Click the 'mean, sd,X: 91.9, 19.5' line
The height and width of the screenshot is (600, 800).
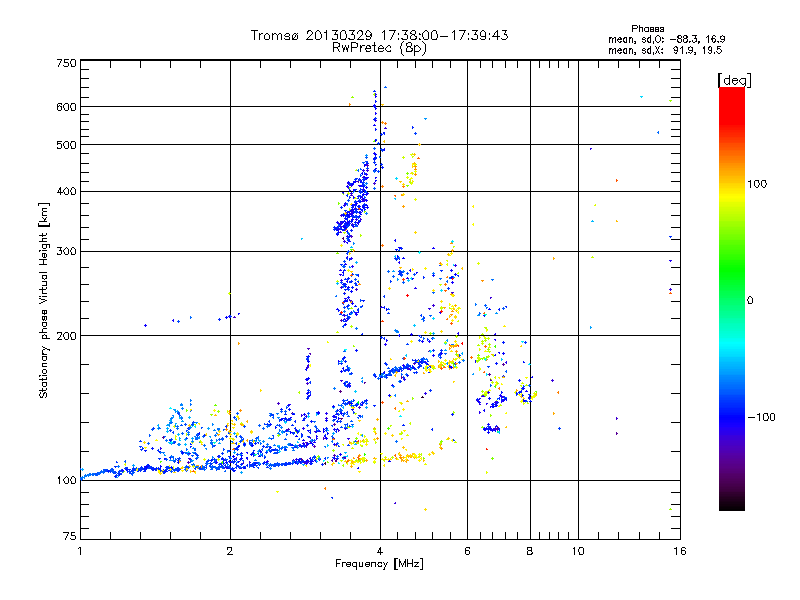[x=665, y=50]
